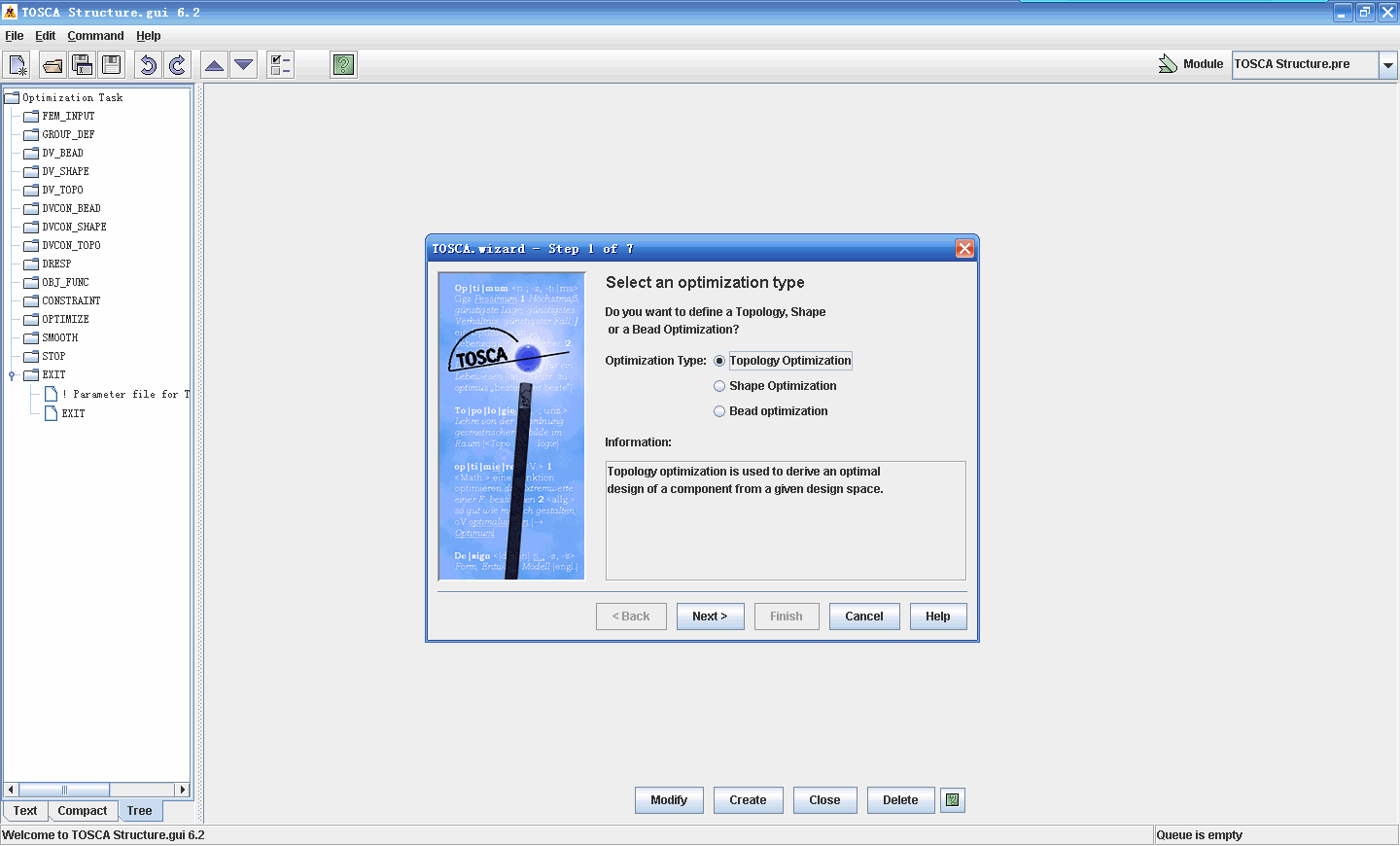
Task: Click the Create button
Action: [749, 800]
